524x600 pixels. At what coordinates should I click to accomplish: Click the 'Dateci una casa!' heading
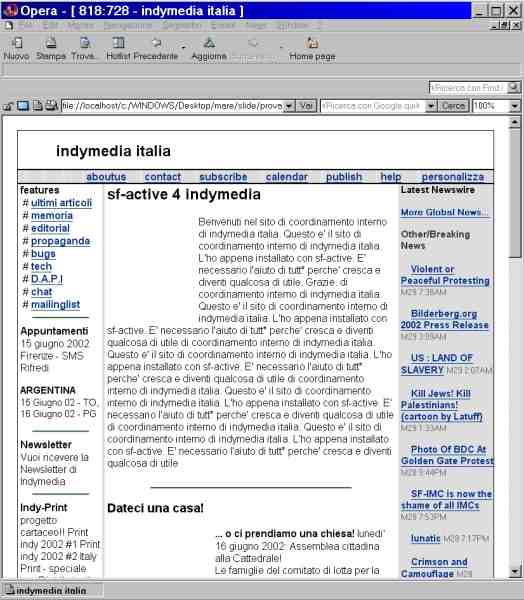(155, 508)
